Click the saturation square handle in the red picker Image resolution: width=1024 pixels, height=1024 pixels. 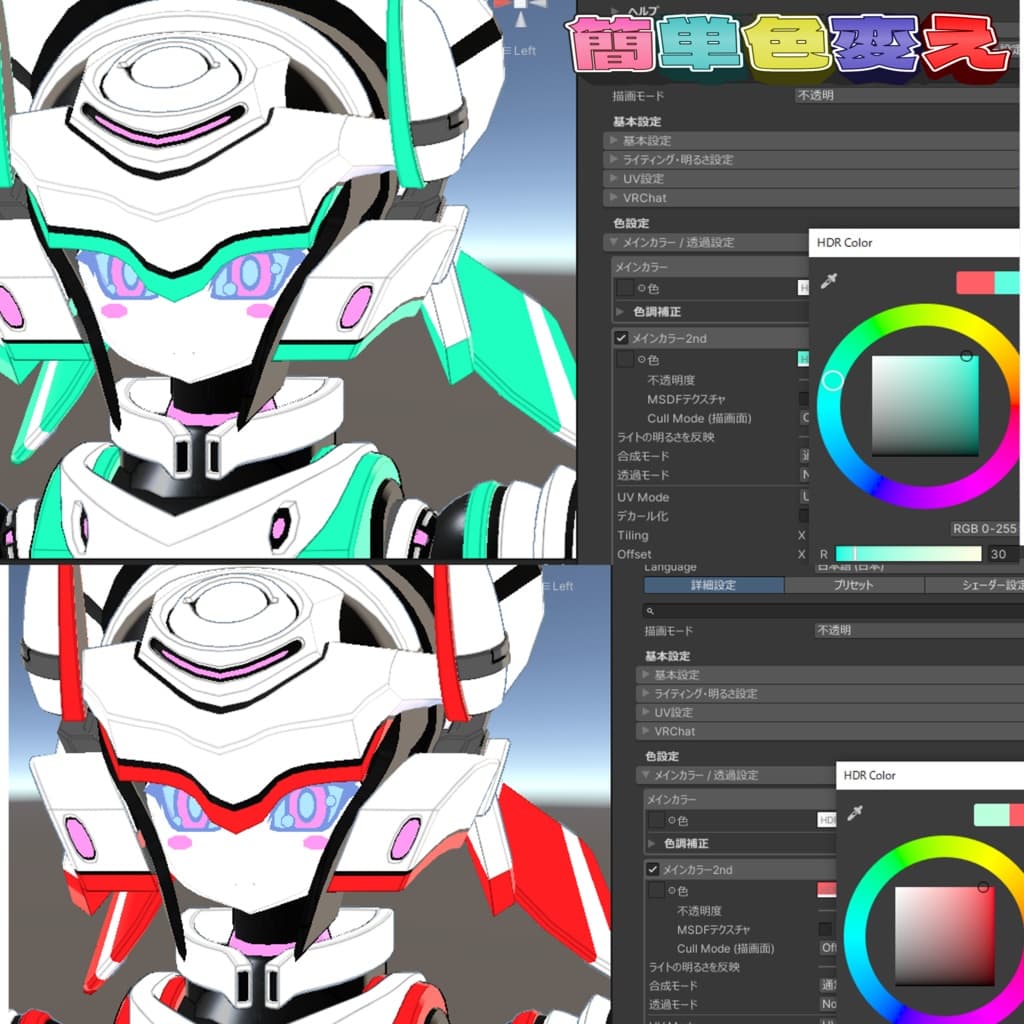click(984, 887)
